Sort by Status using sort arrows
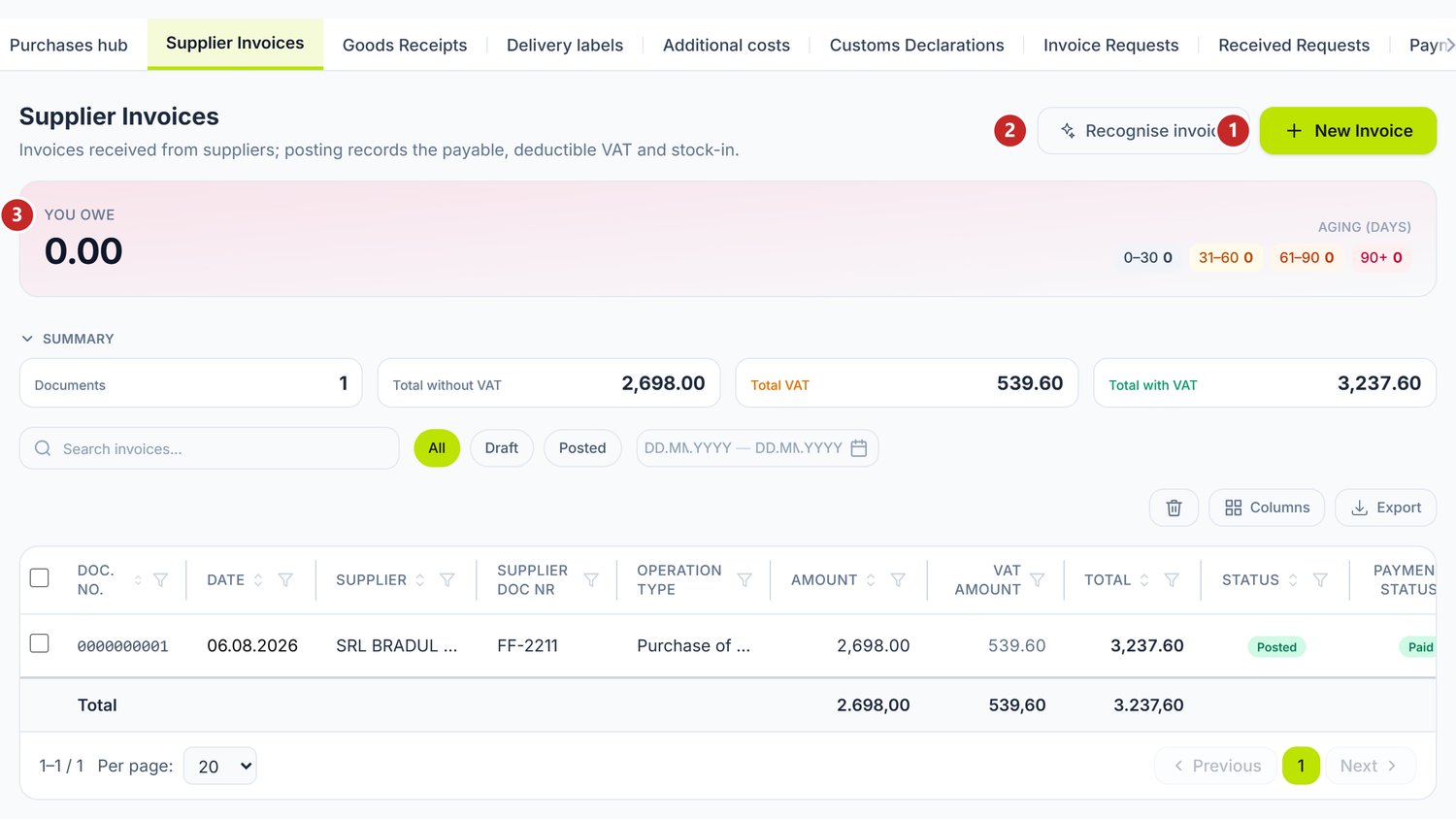This screenshot has height=819, width=1456. pyautogui.click(x=1293, y=580)
